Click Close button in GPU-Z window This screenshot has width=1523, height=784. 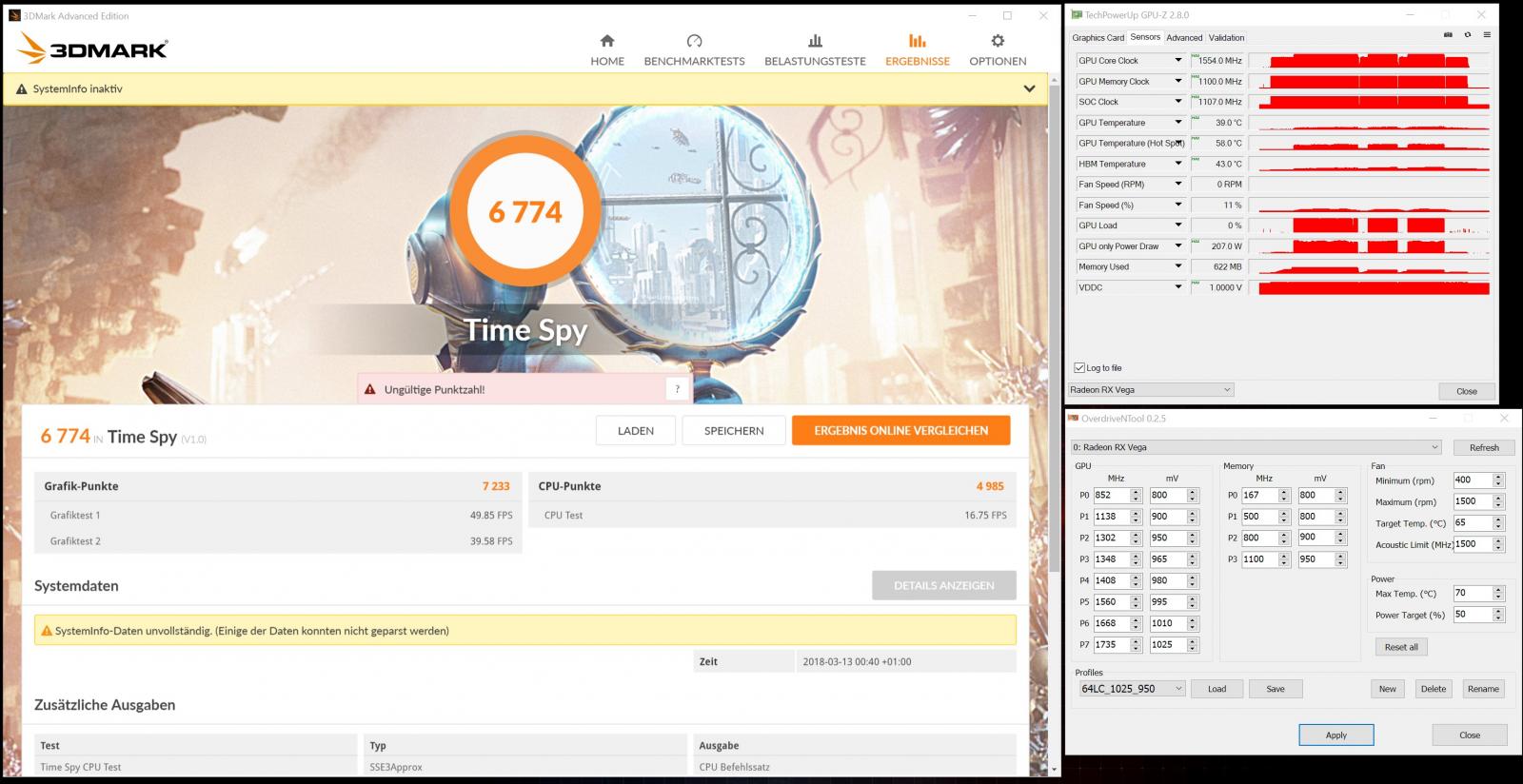[x=1466, y=391]
